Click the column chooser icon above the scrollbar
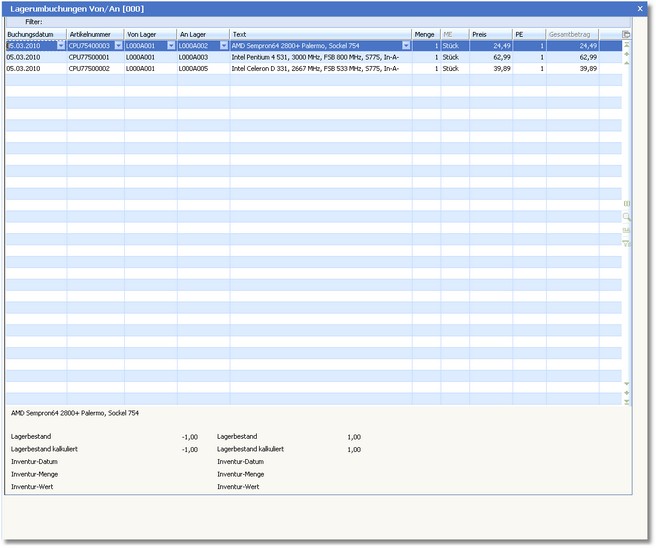Screen dimensions: 656x548 pyautogui.click(x=626, y=34)
